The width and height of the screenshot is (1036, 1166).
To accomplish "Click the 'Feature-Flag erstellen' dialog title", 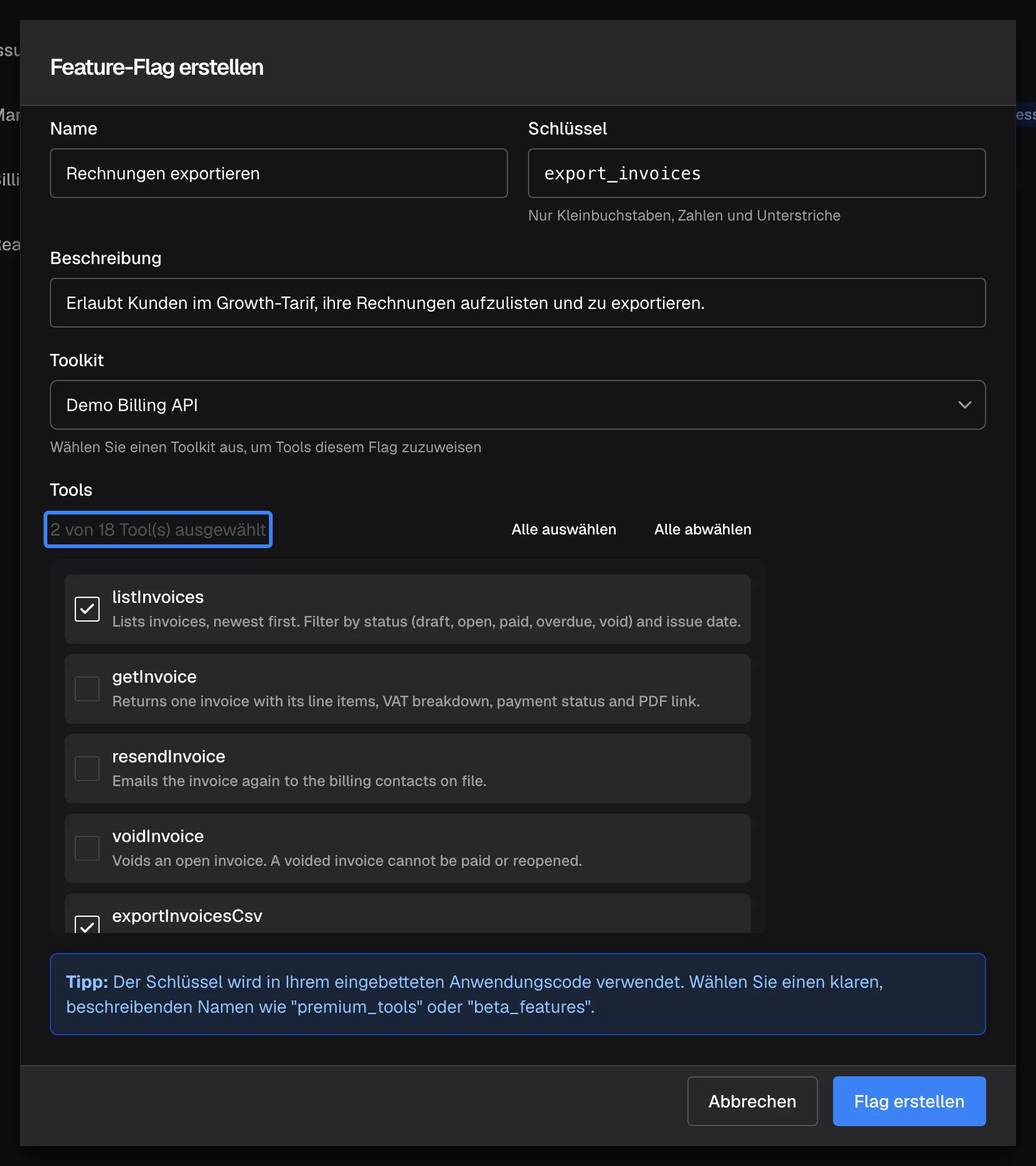I will [x=157, y=67].
